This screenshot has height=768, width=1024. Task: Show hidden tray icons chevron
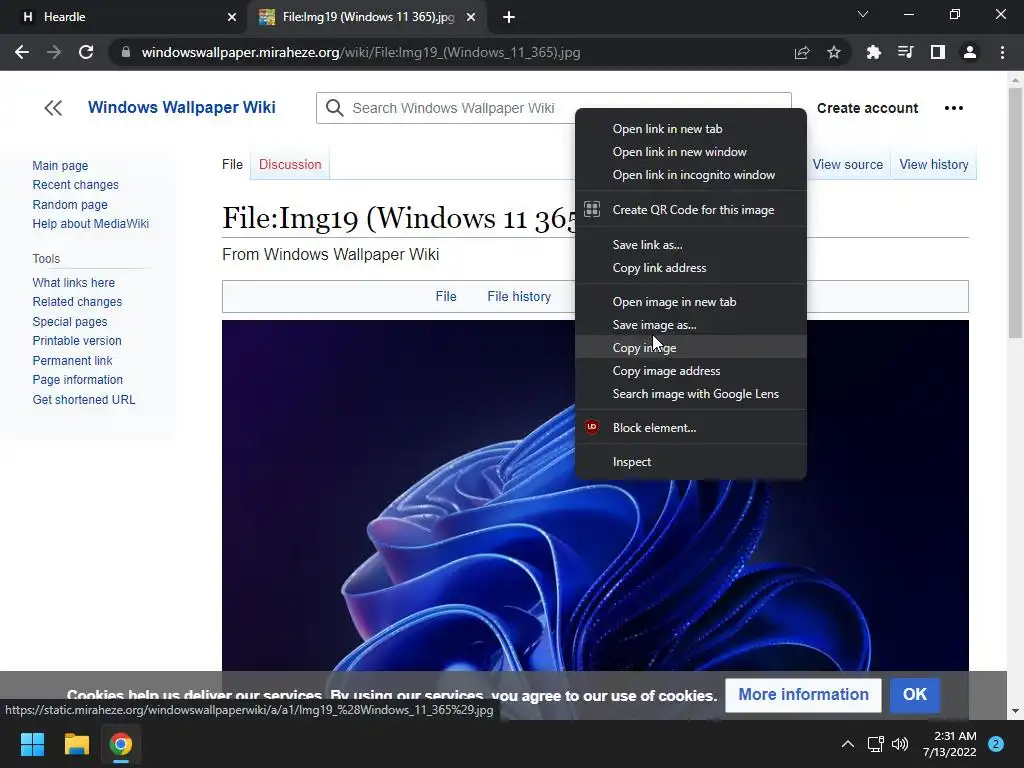tap(848, 744)
